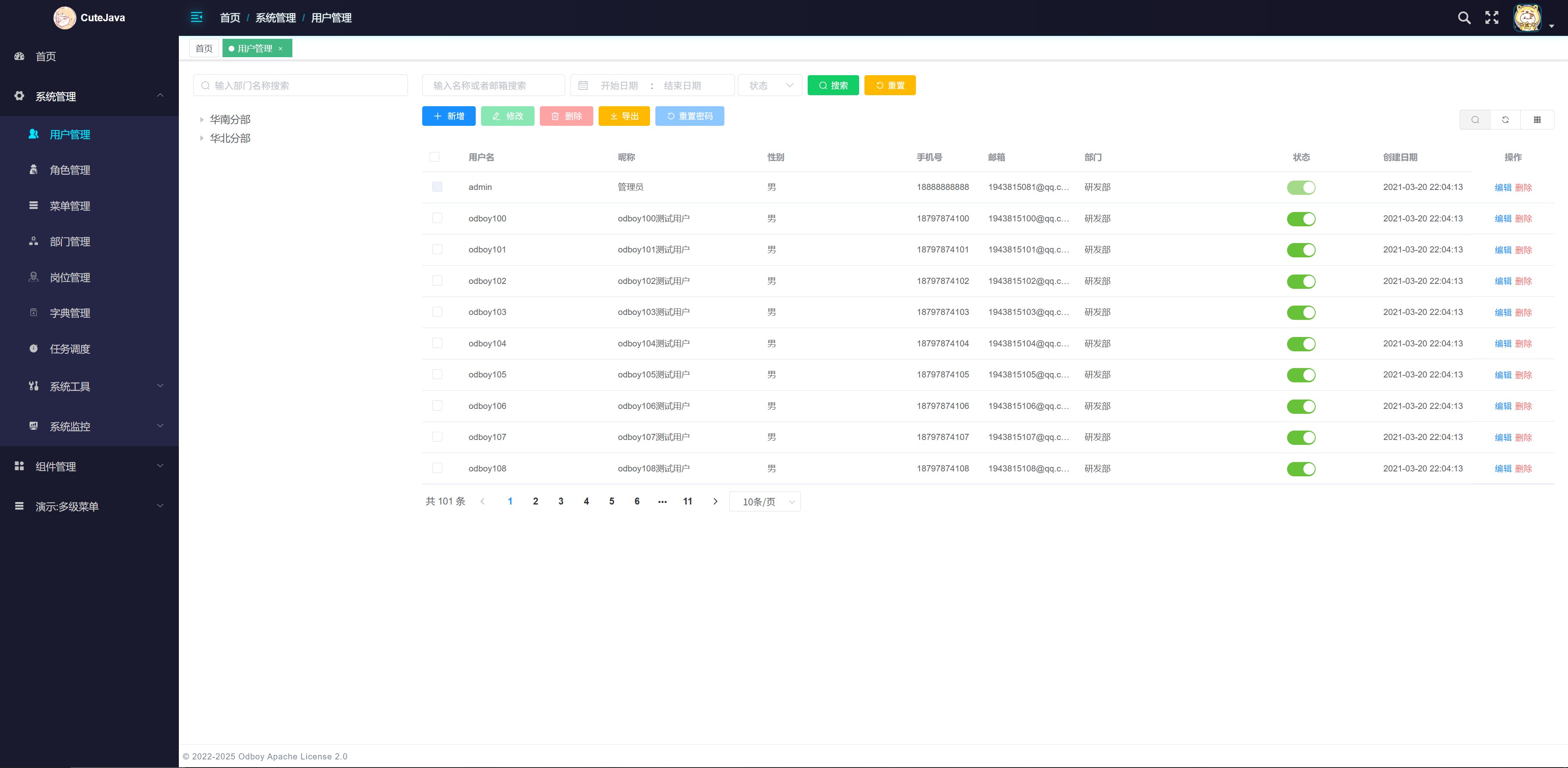Open the 10条/页 page size dropdown
The width and height of the screenshot is (1568, 768).
coord(764,501)
